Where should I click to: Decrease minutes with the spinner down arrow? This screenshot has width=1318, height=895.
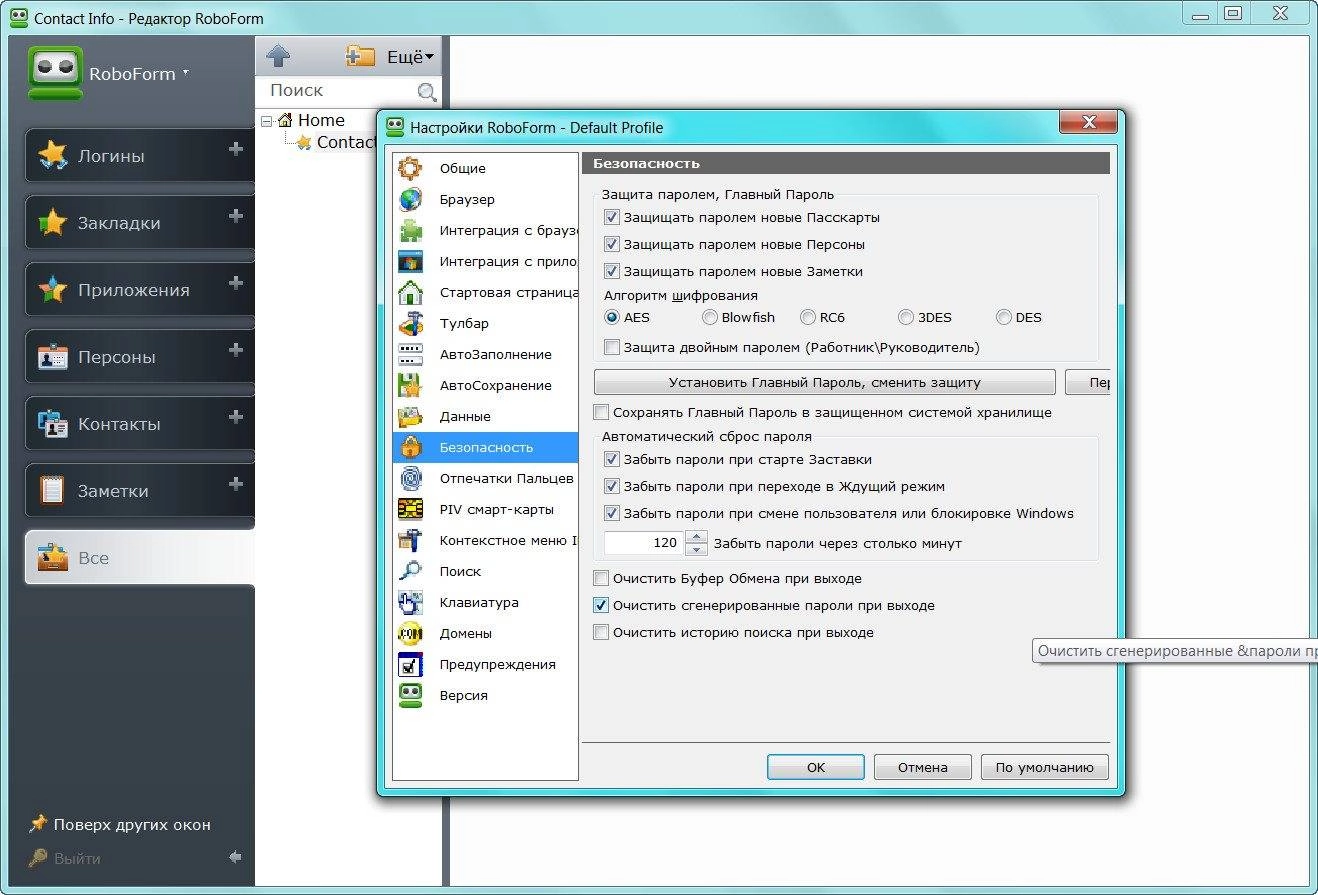coord(697,549)
